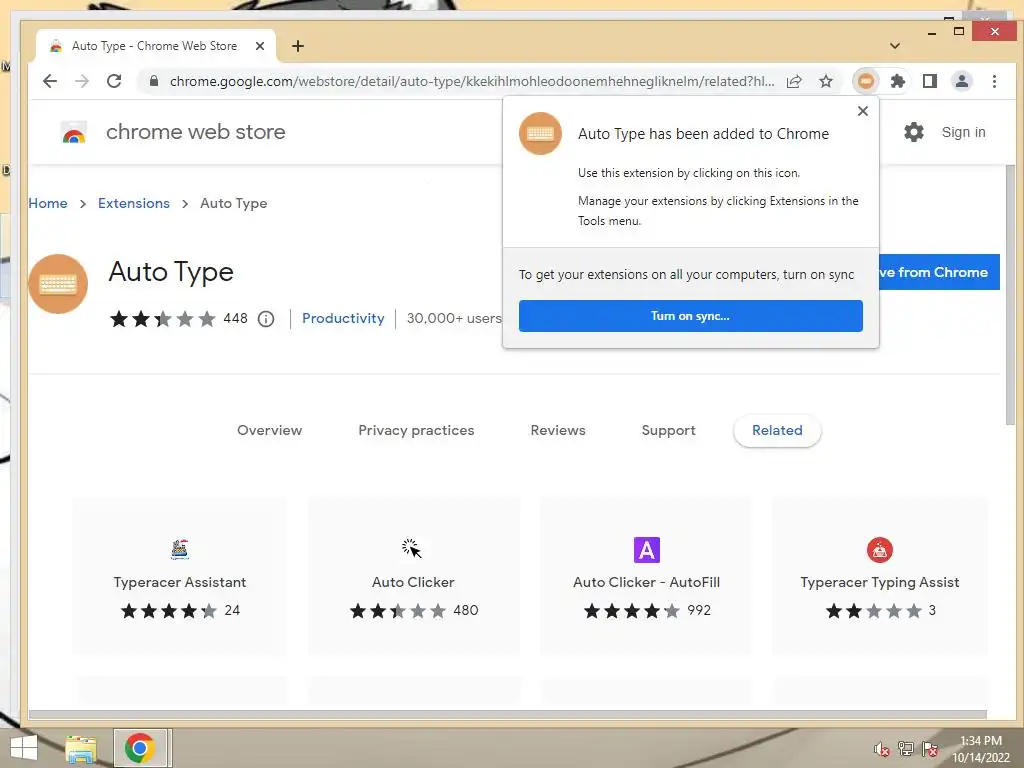Close the extension added popup

coord(863,111)
